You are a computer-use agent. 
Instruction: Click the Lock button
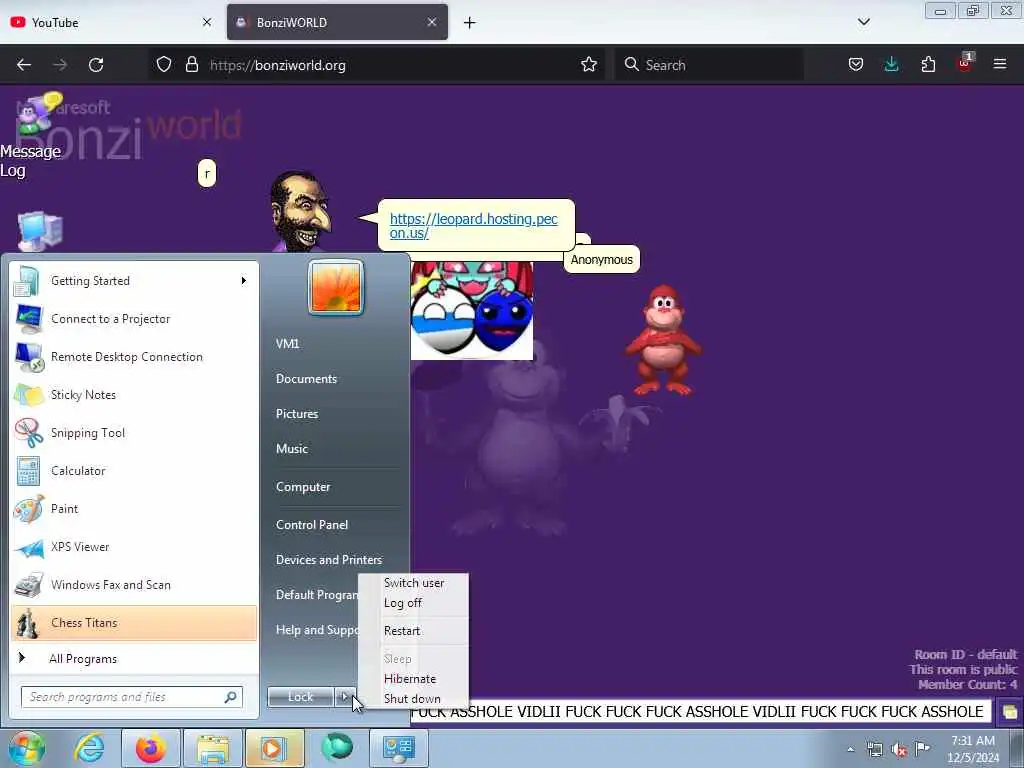click(x=300, y=697)
